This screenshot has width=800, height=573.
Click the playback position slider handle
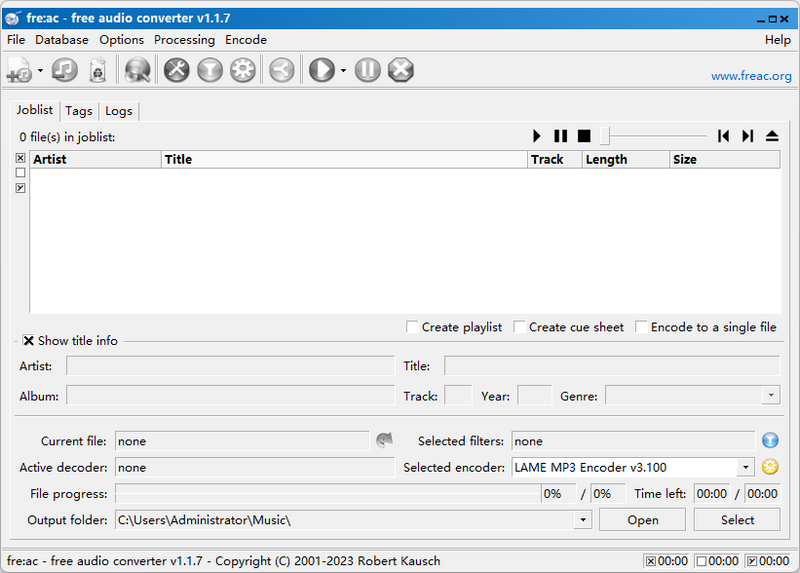click(x=605, y=136)
